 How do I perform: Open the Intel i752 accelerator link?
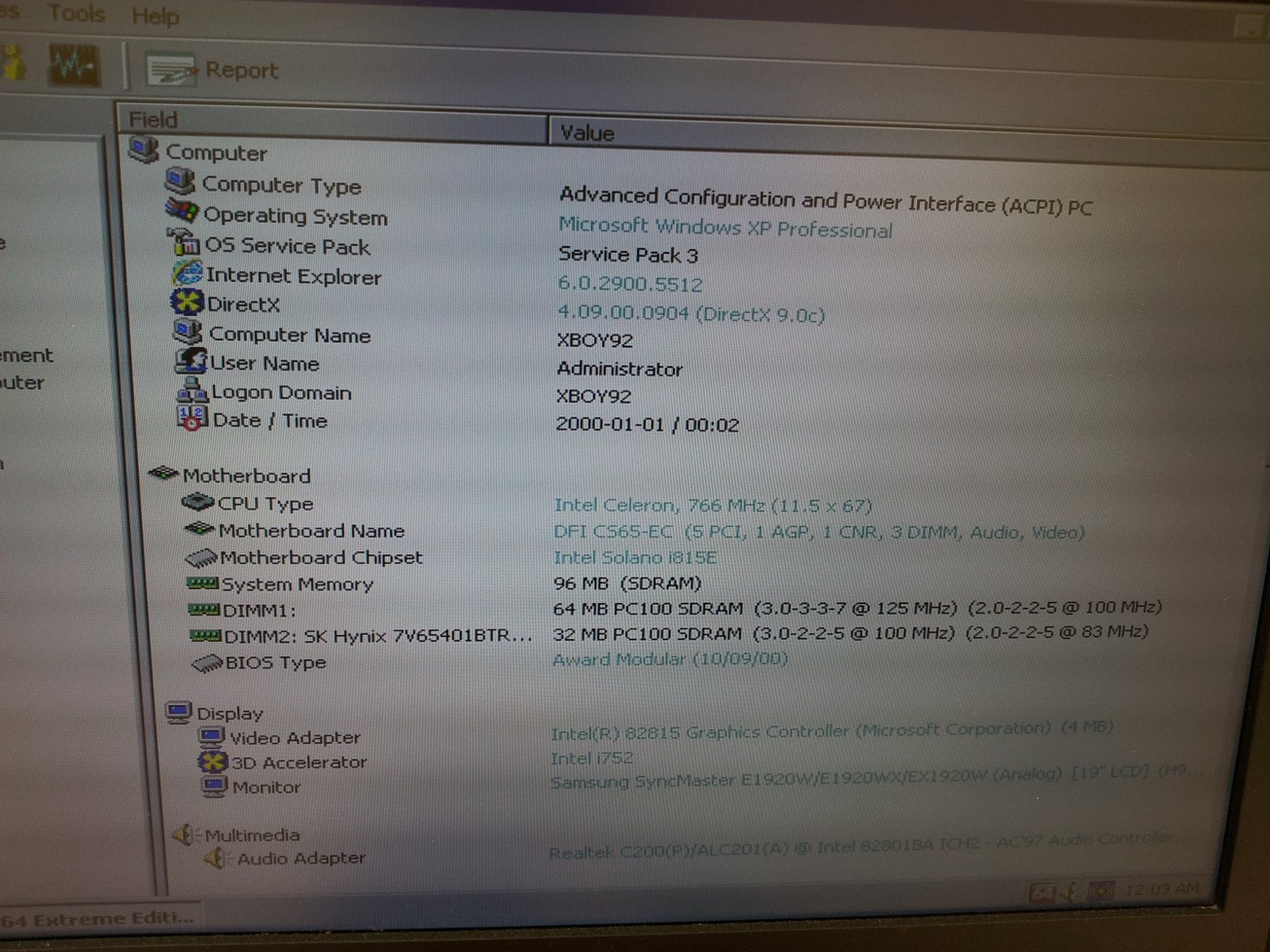[x=591, y=758]
